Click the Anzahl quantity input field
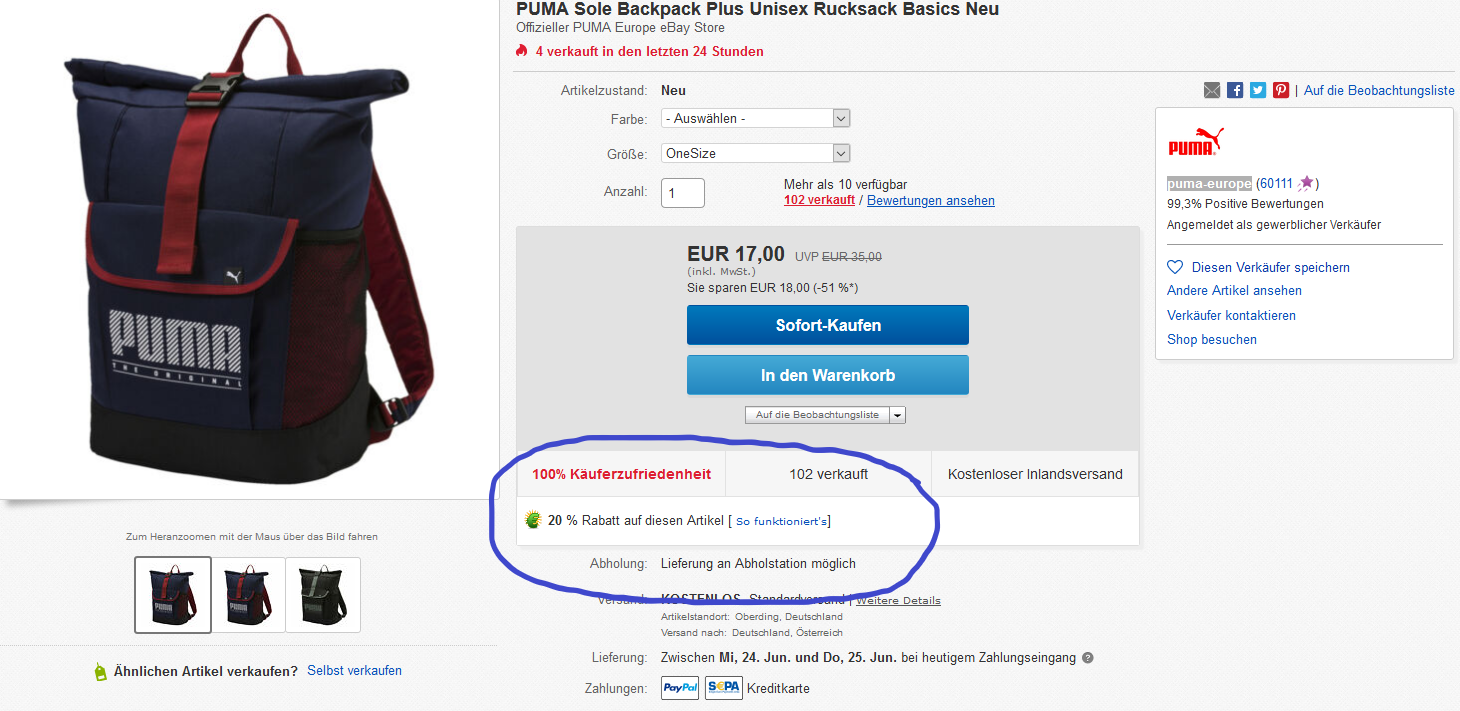The width and height of the screenshot is (1460, 711). pyautogui.click(x=683, y=193)
